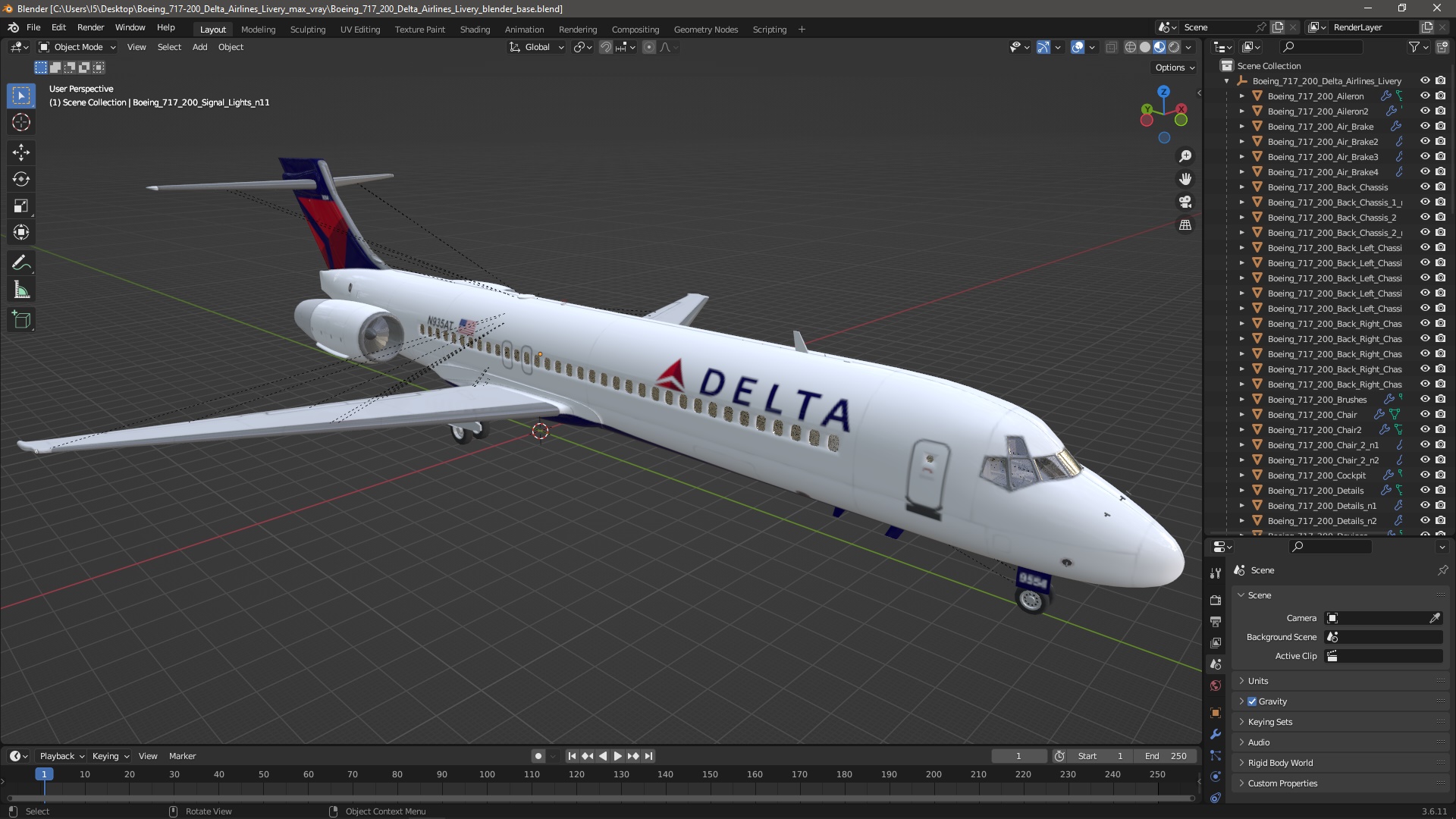This screenshot has height=819, width=1456.
Task: Open the View Layer properties tab
Action: [1216, 642]
